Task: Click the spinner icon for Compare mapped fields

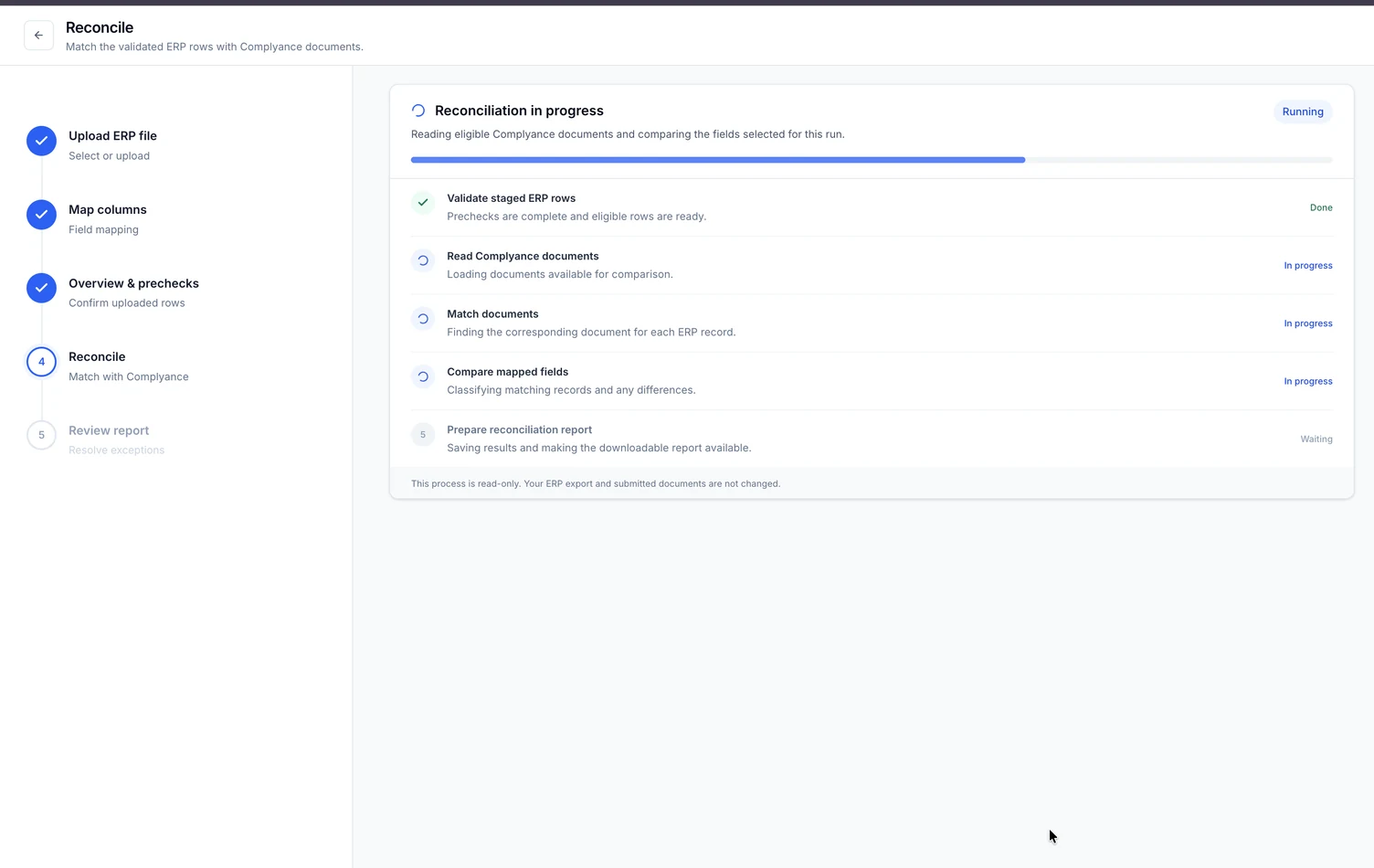Action: pos(423,376)
